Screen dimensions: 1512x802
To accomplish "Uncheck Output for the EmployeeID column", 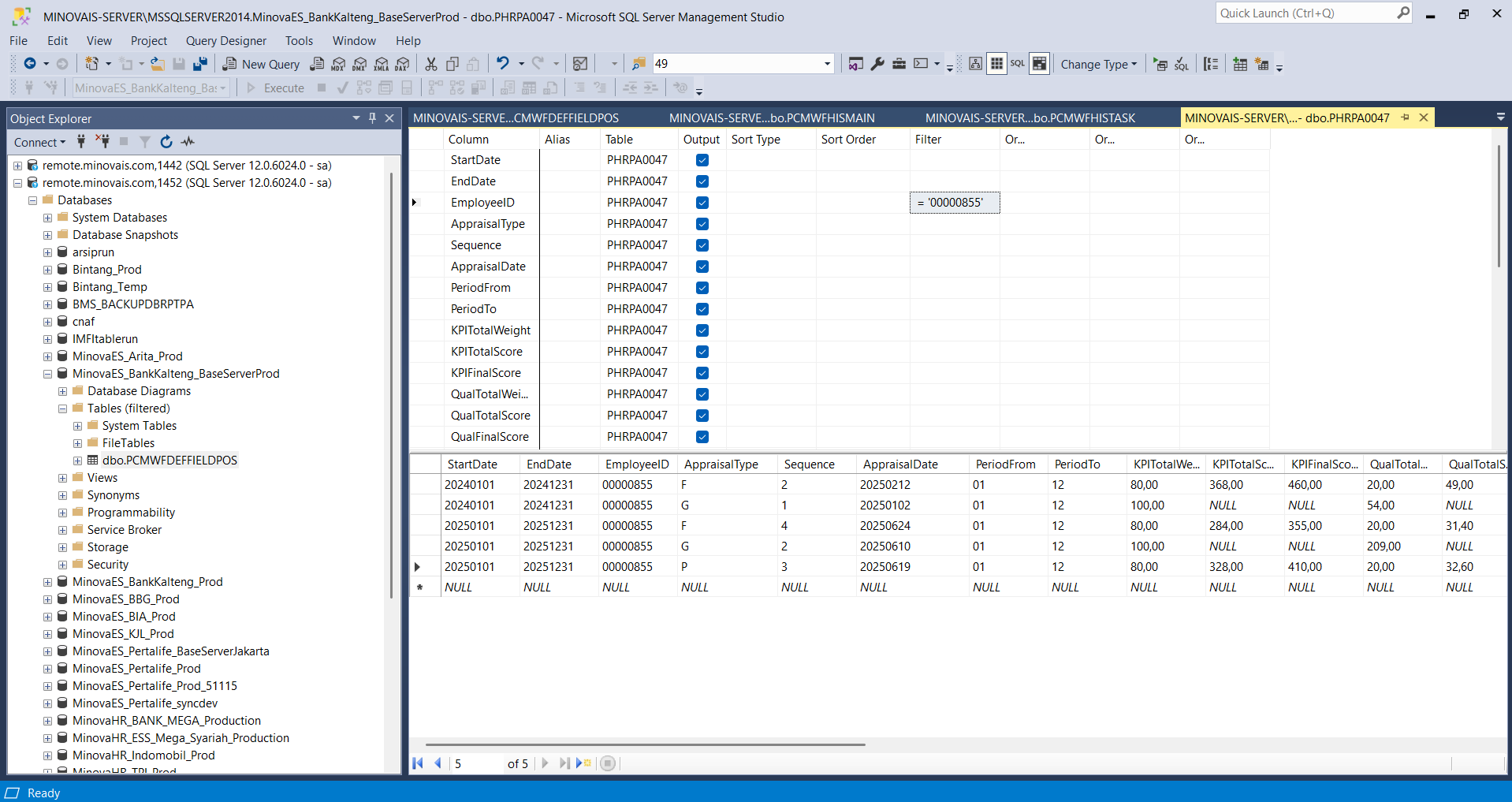I will [x=702, y=203].
